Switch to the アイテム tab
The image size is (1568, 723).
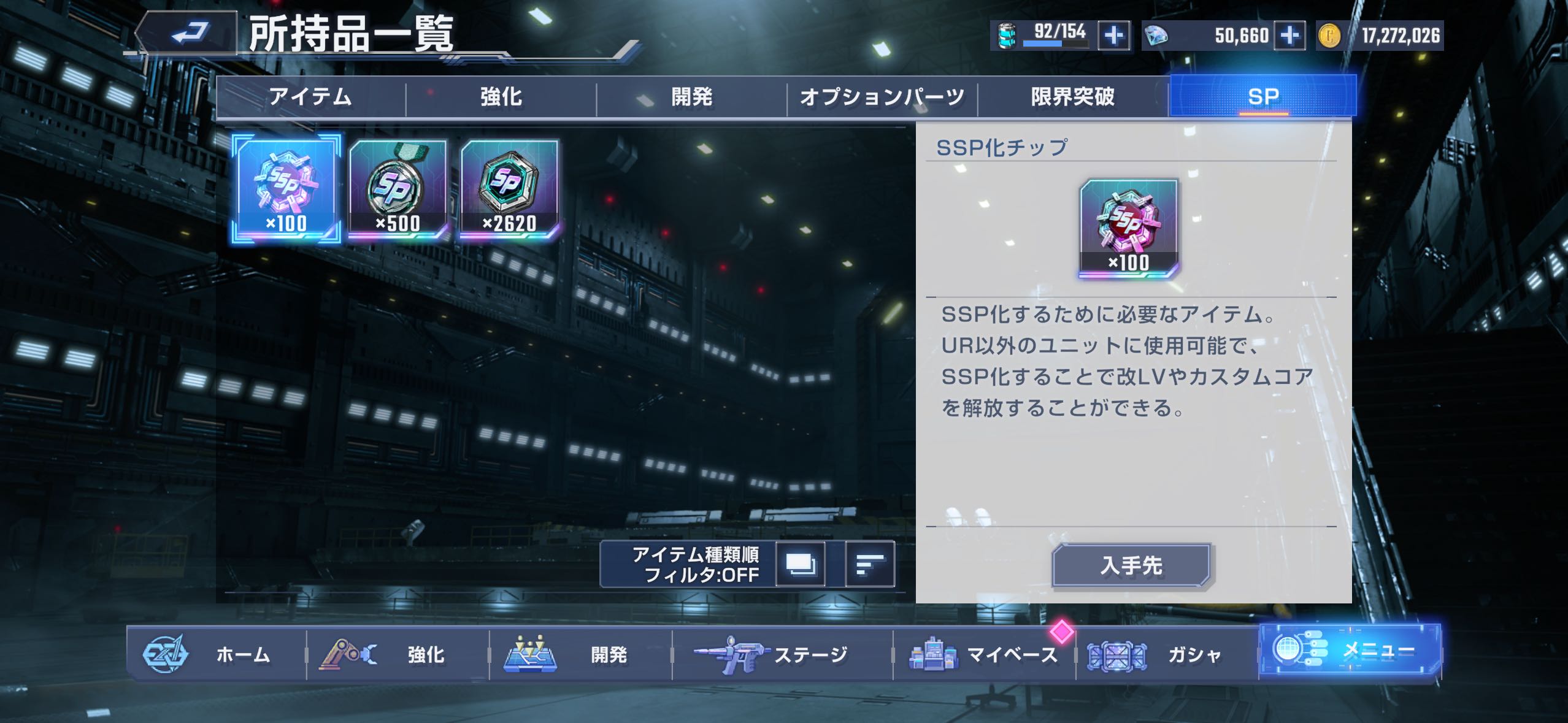click(x=310, y=97)
